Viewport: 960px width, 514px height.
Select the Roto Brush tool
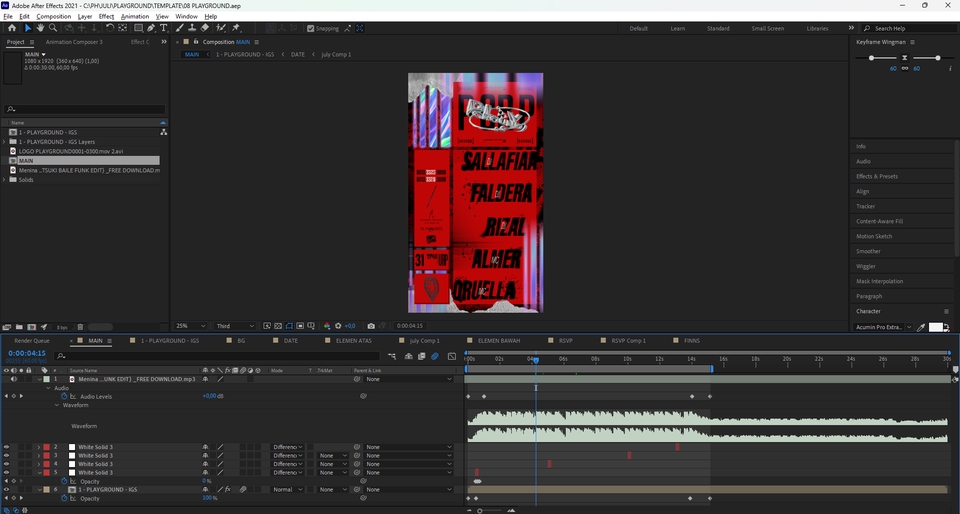(221, 28)
